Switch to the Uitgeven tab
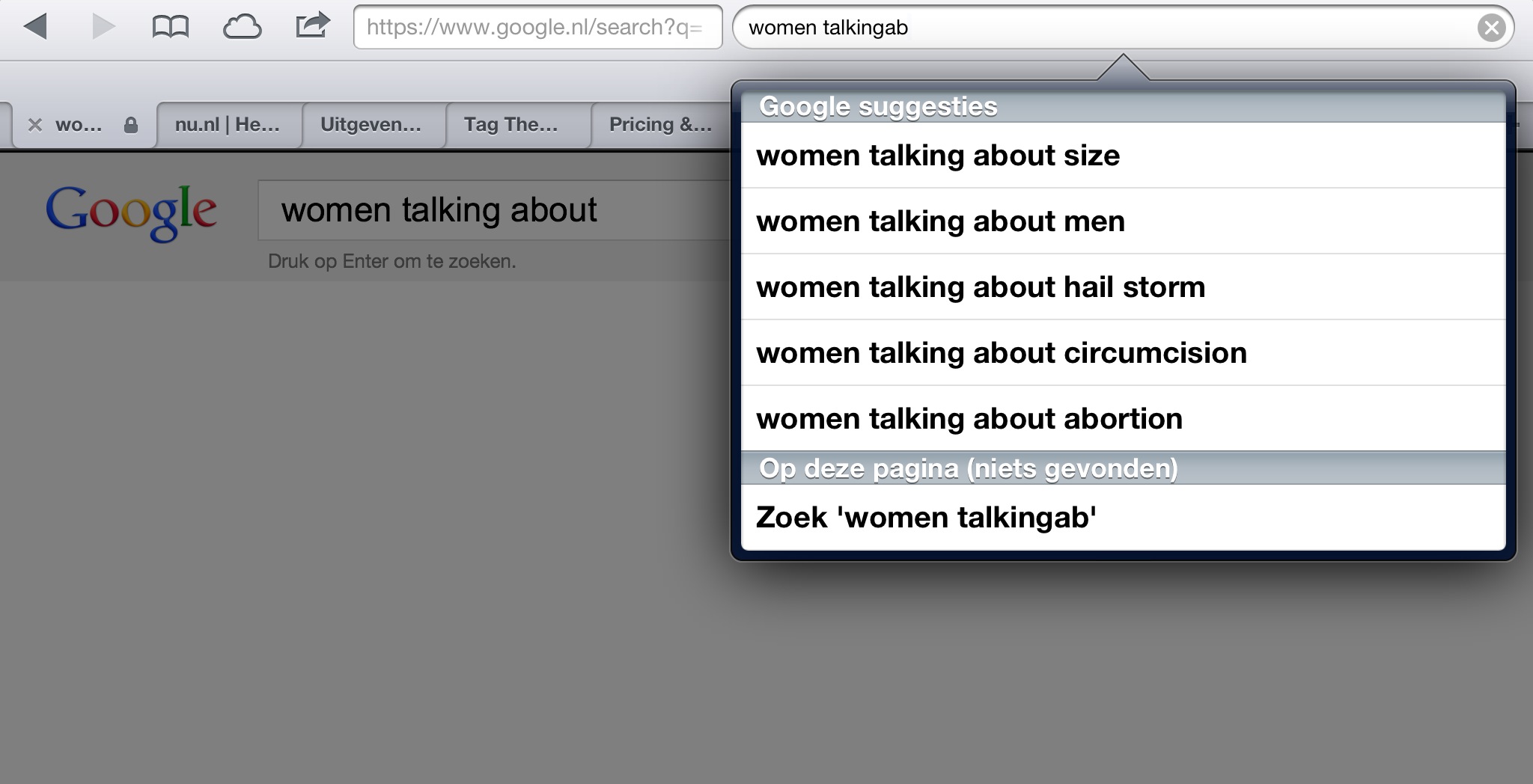The height and width of the screenshot is (784, 1533). (371, 125)
